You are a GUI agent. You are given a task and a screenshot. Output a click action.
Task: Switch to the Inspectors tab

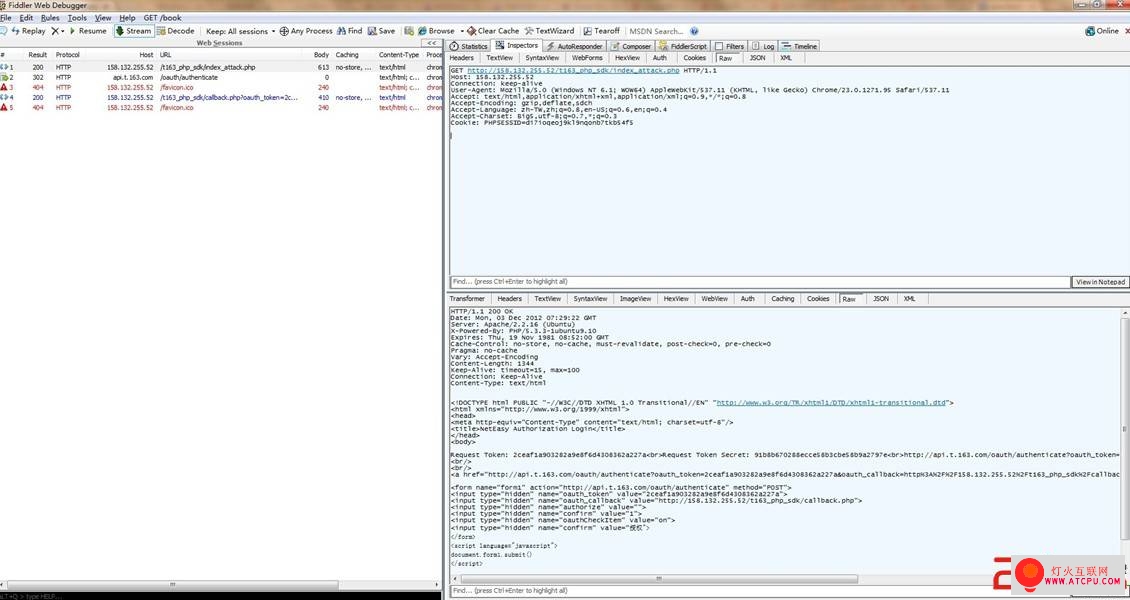click(517, 45)
